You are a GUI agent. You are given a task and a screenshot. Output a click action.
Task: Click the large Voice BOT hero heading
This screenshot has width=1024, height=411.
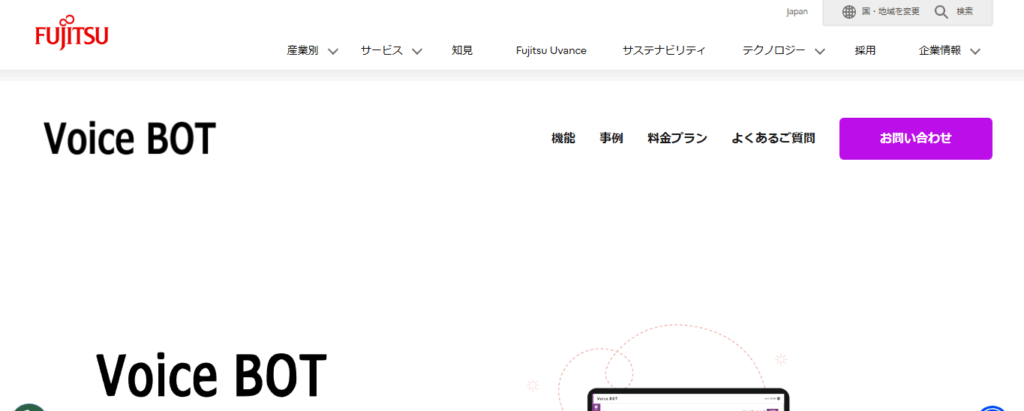(x=212, y=375)
